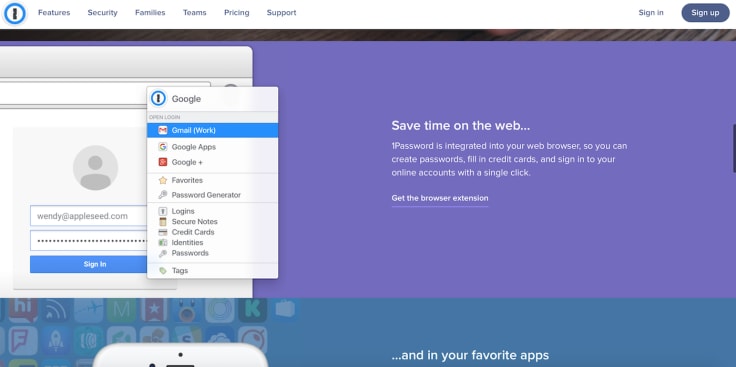Click the wendy@appleseed.com email field
This screenshot has height=367, width=736.
[89, 216]
